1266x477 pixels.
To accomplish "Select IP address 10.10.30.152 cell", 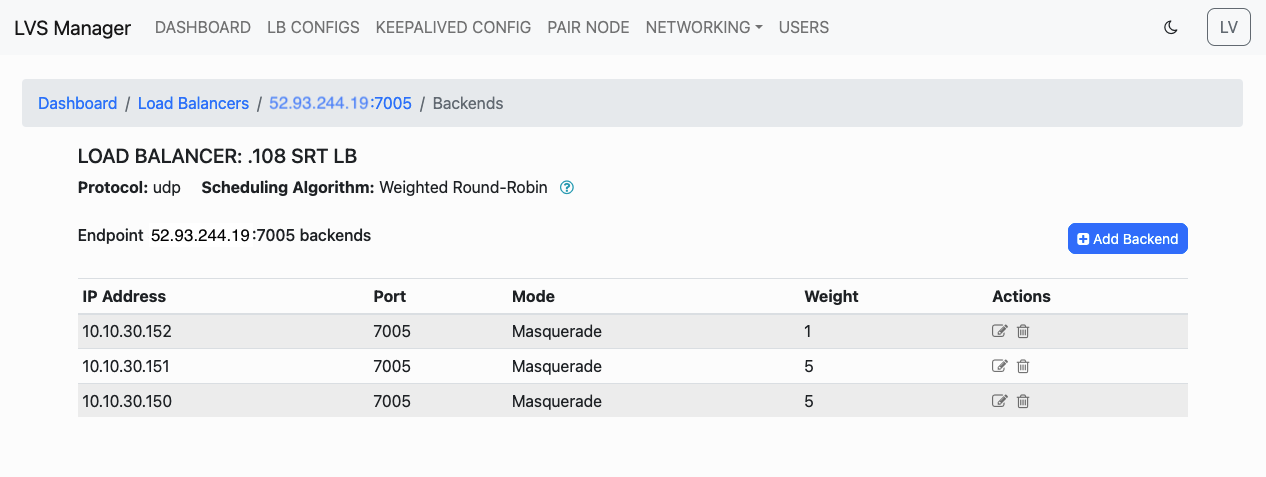I will click(x=126, y=331).
